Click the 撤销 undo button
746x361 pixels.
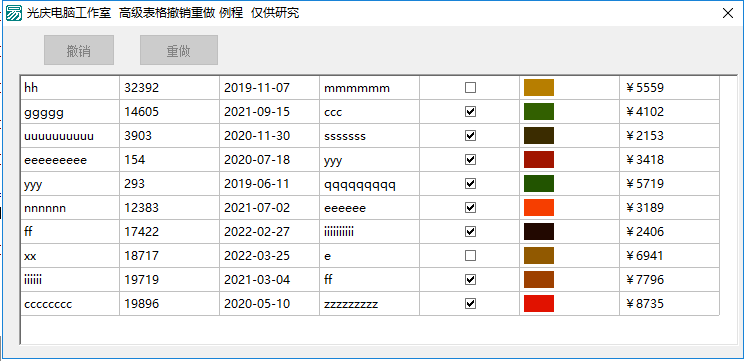79,50
